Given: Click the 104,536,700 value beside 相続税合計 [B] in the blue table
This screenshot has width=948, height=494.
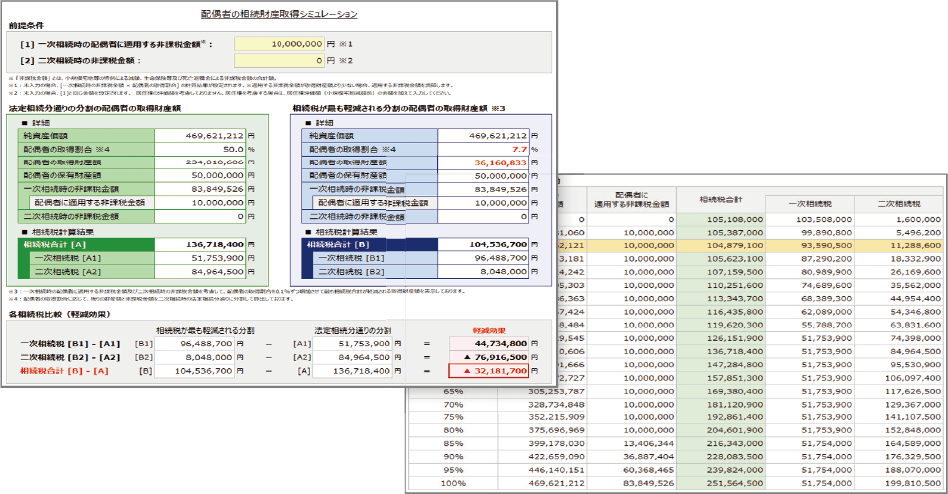Looking at the screenshot, I should tap(483, 245).
